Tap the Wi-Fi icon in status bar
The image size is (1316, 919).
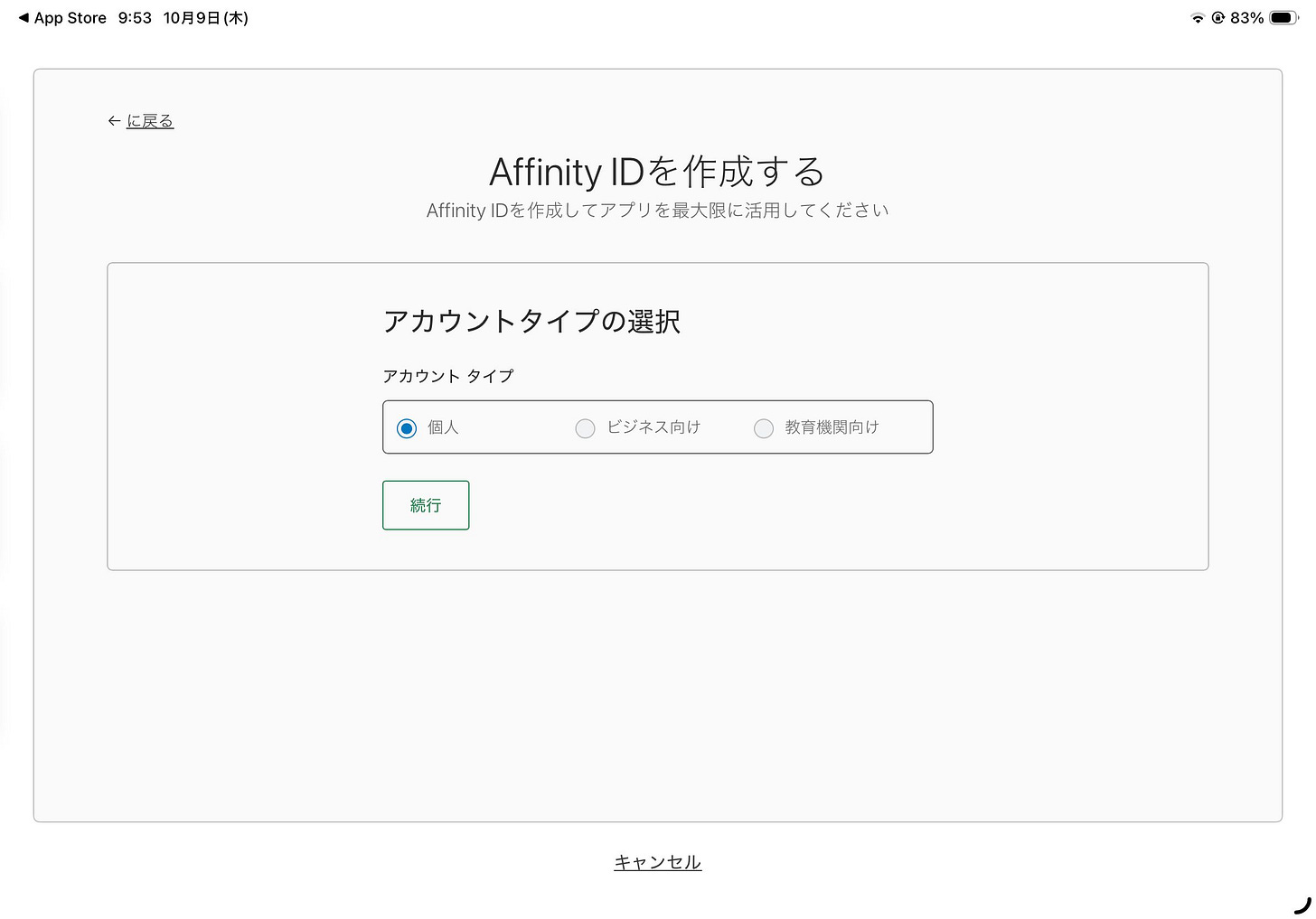pyautogui.click(x=1198, y=18)
